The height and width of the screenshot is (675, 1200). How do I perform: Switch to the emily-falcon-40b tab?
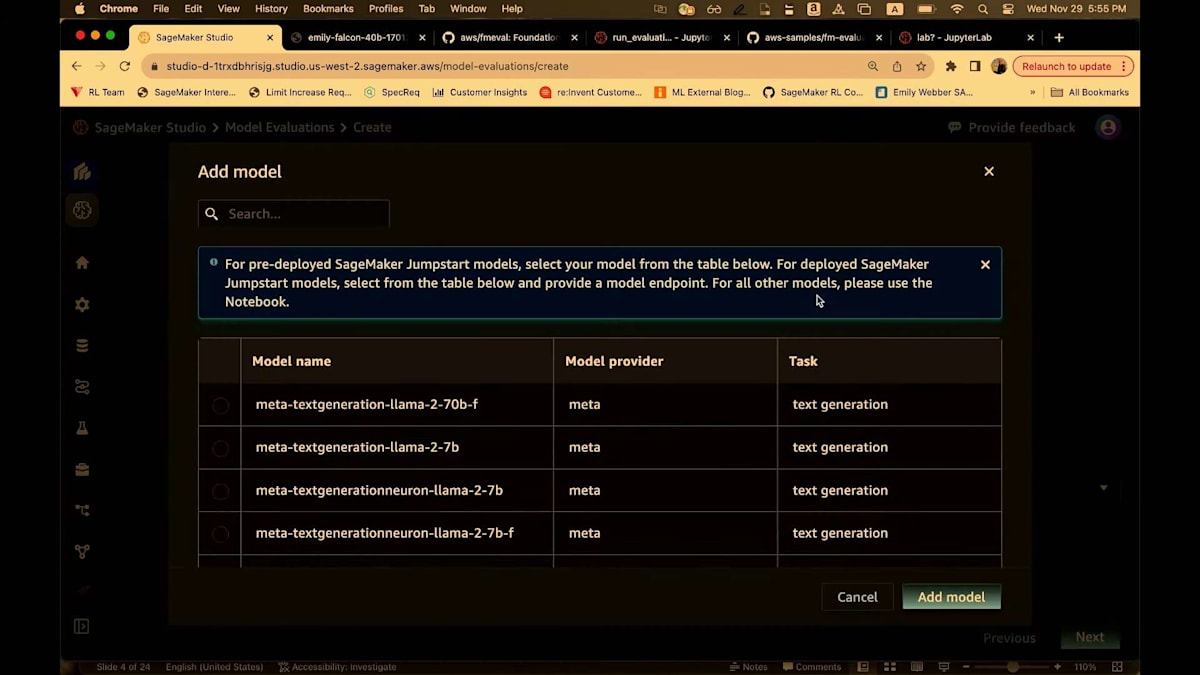click(x=357, y=37)
